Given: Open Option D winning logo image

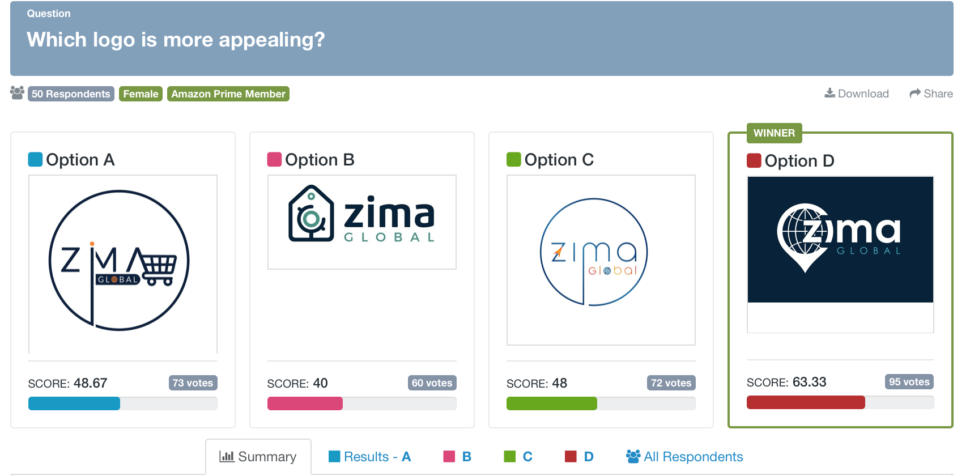Looking at the screenshot, I should (x=840, y=240).
